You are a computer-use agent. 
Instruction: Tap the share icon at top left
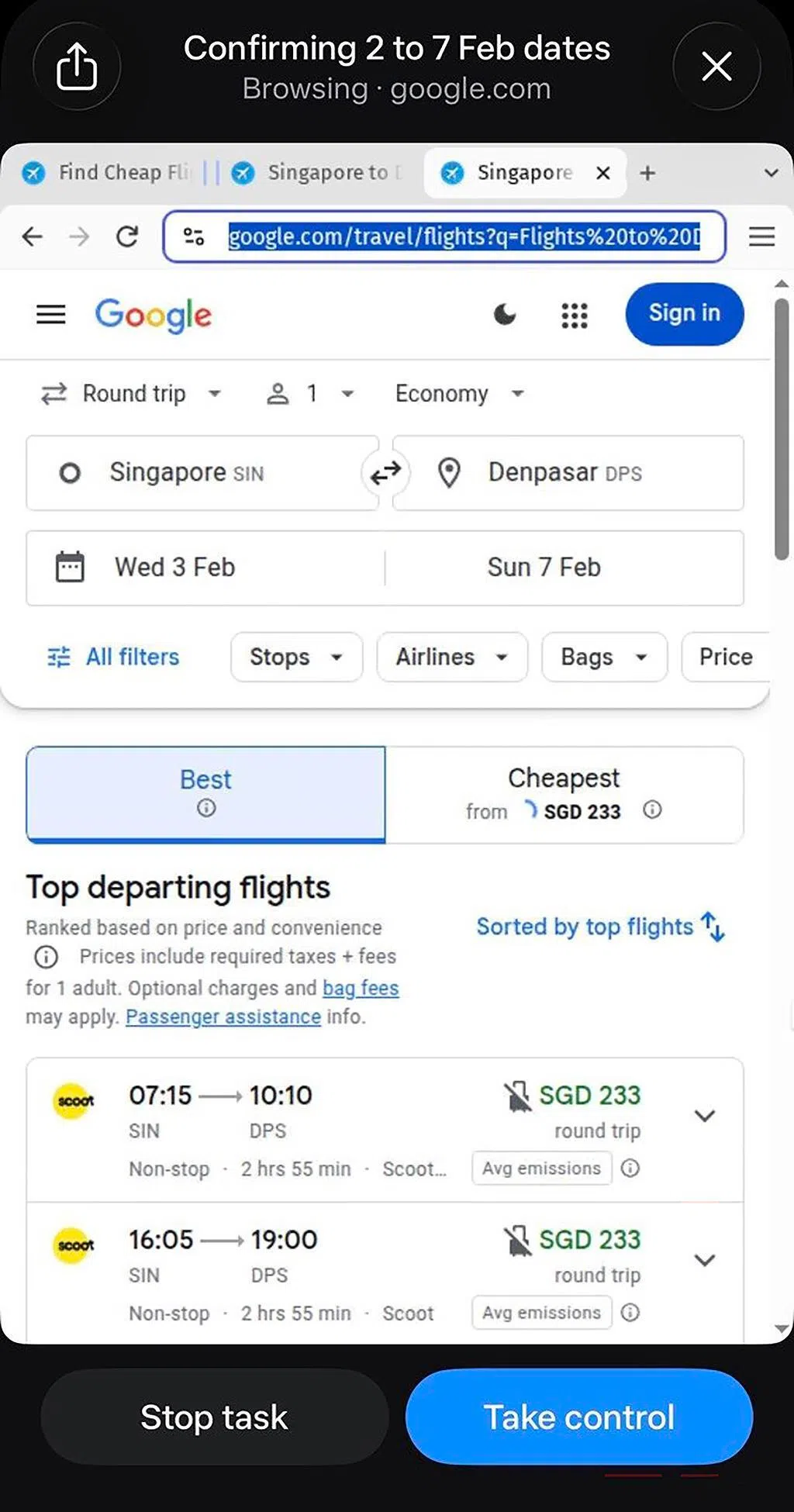click(77, 67)
